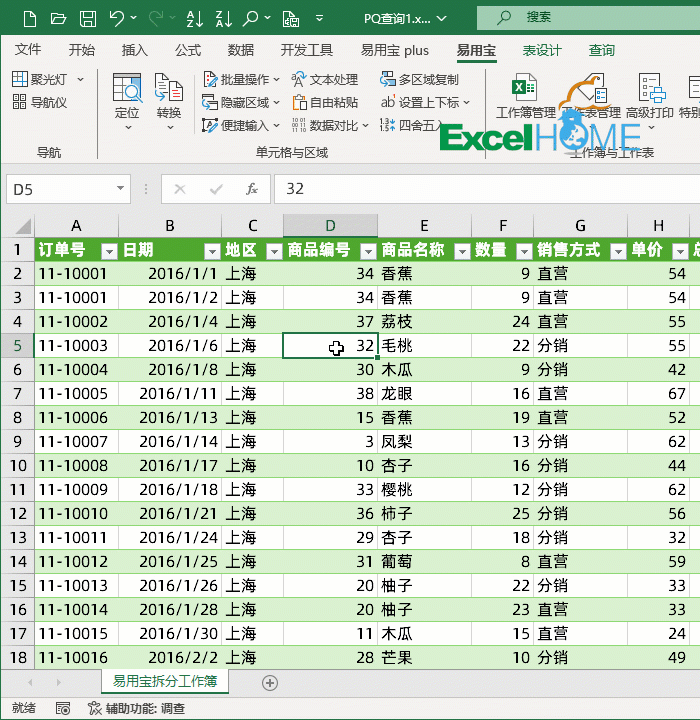Viewport: 700px width, 720px height.
Task: Open the 聚光灯 spotlight tool
Action: click(40, 79)
